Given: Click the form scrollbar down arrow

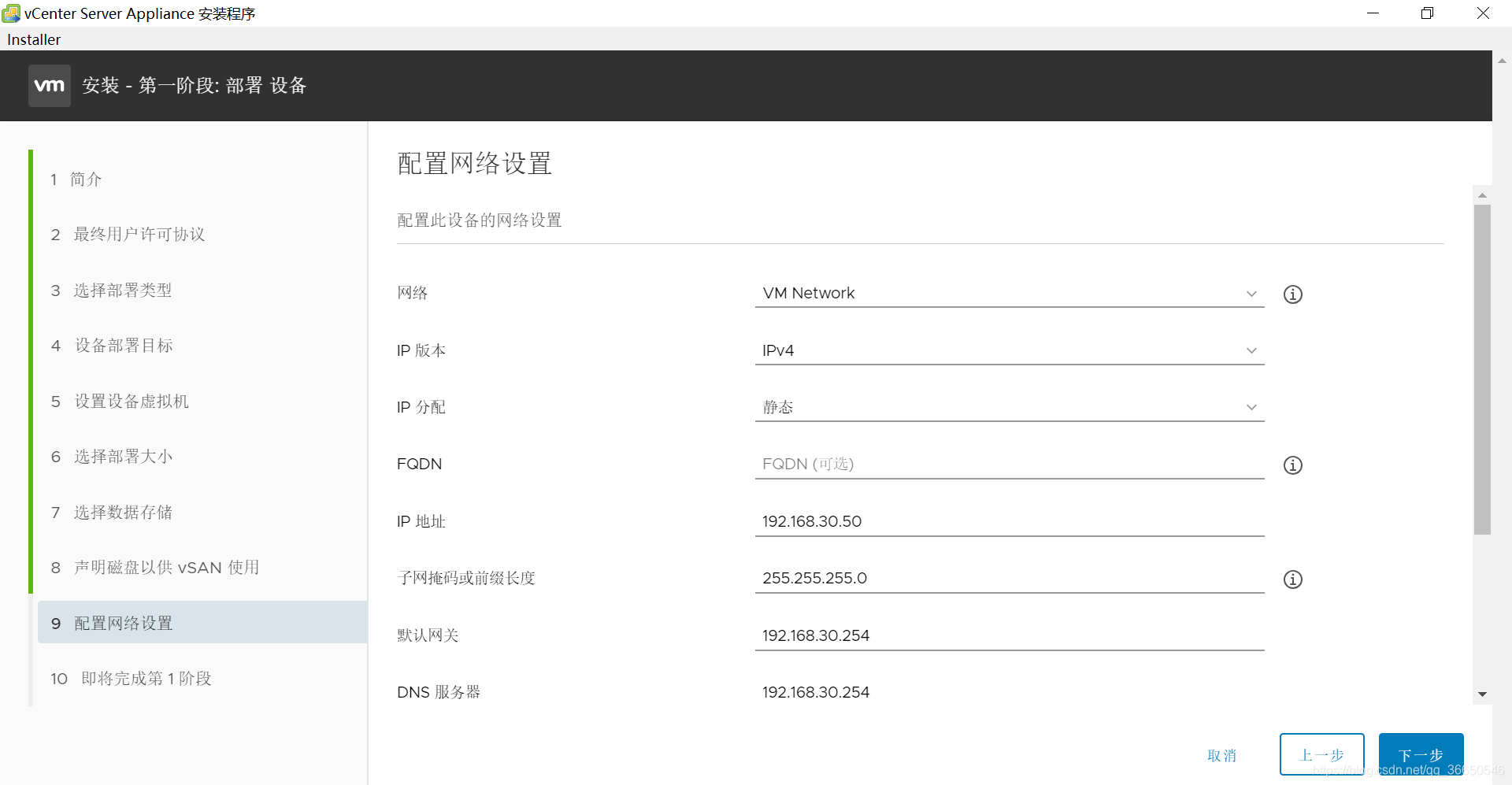Looking at the screenshot, I should click(x=1482, y=694).
